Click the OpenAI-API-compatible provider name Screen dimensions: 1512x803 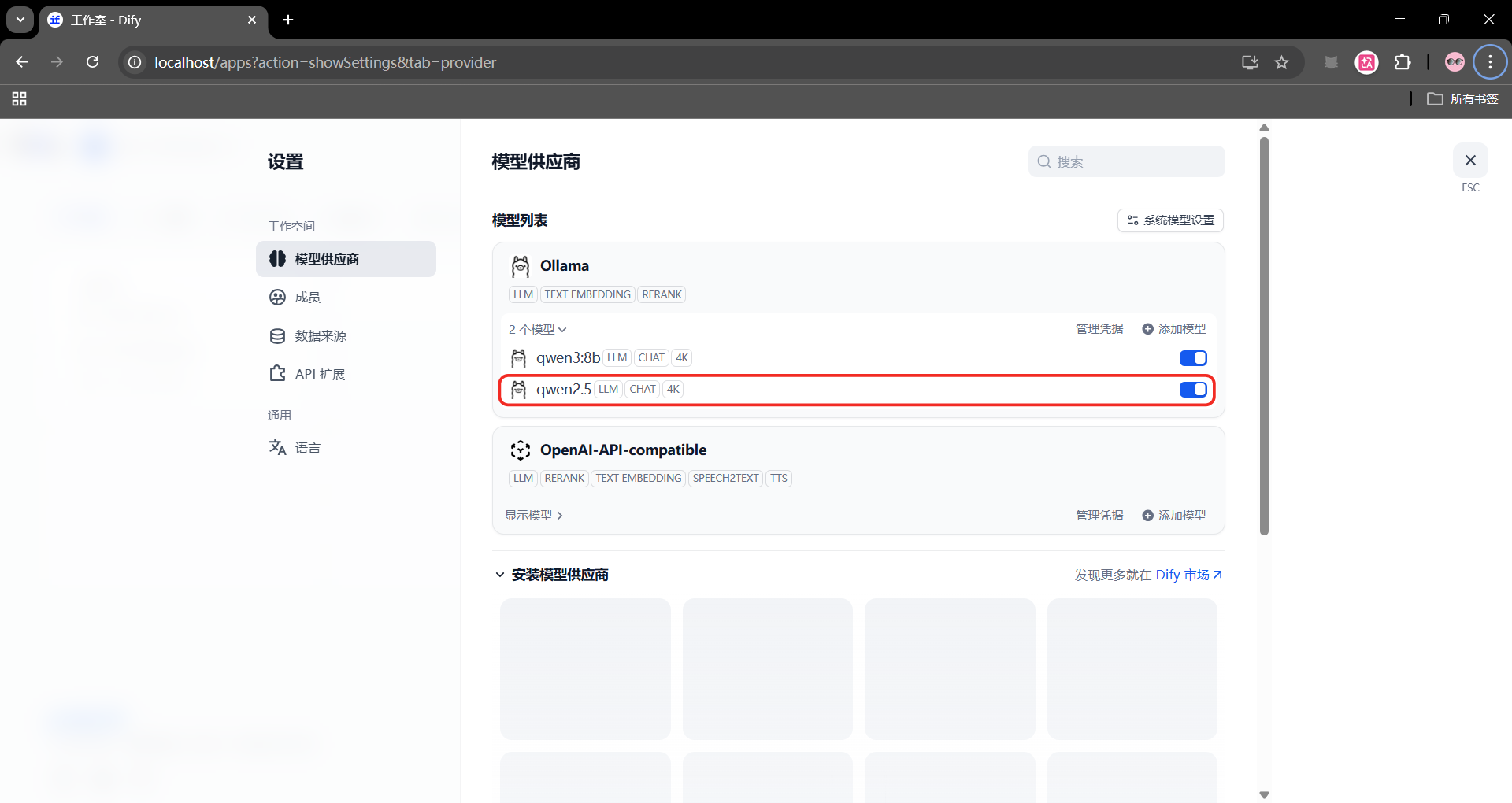click(x=623, y=450)
